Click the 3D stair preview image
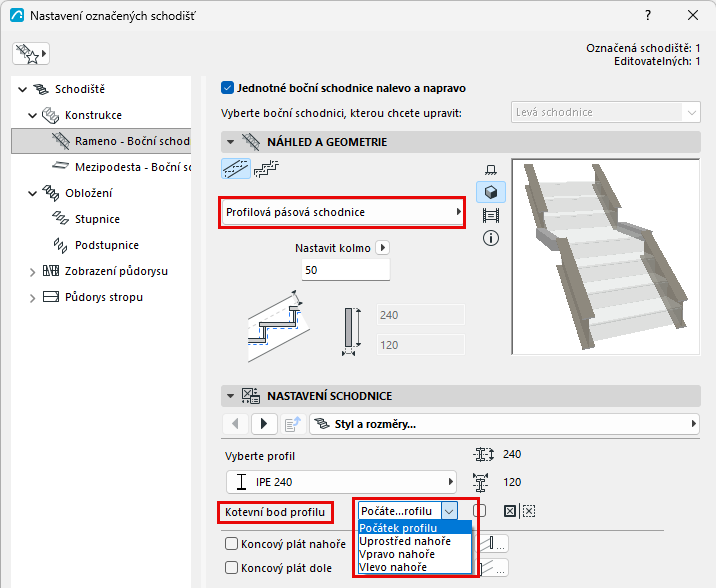This screenshot has width=716, height=588. 605,257
